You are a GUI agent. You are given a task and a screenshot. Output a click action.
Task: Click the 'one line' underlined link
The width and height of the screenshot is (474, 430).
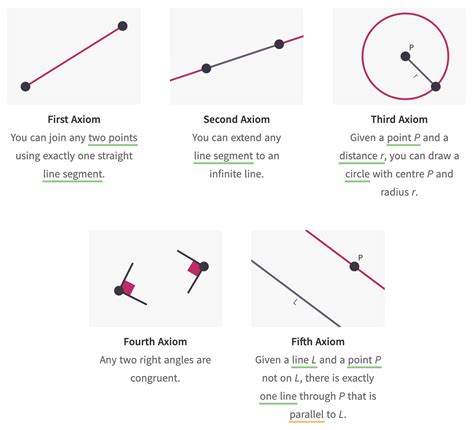(x=278, y=396)
